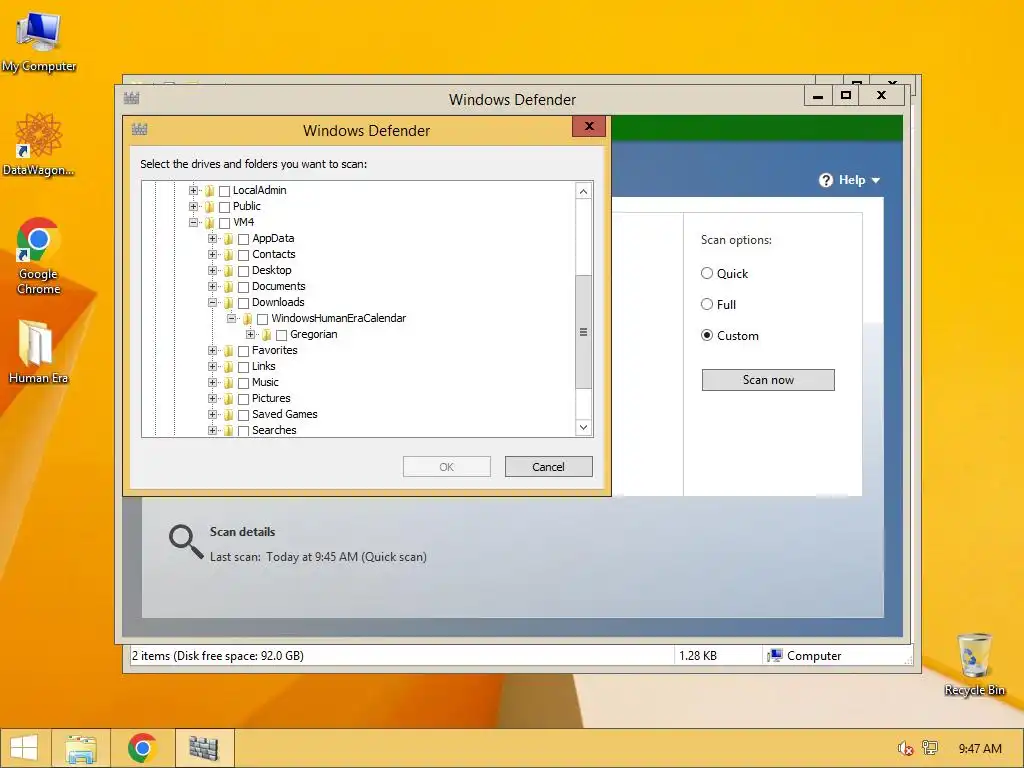Expand the Gregorian tree node
Screen dimensions: 1024x768
click(250, 334)
